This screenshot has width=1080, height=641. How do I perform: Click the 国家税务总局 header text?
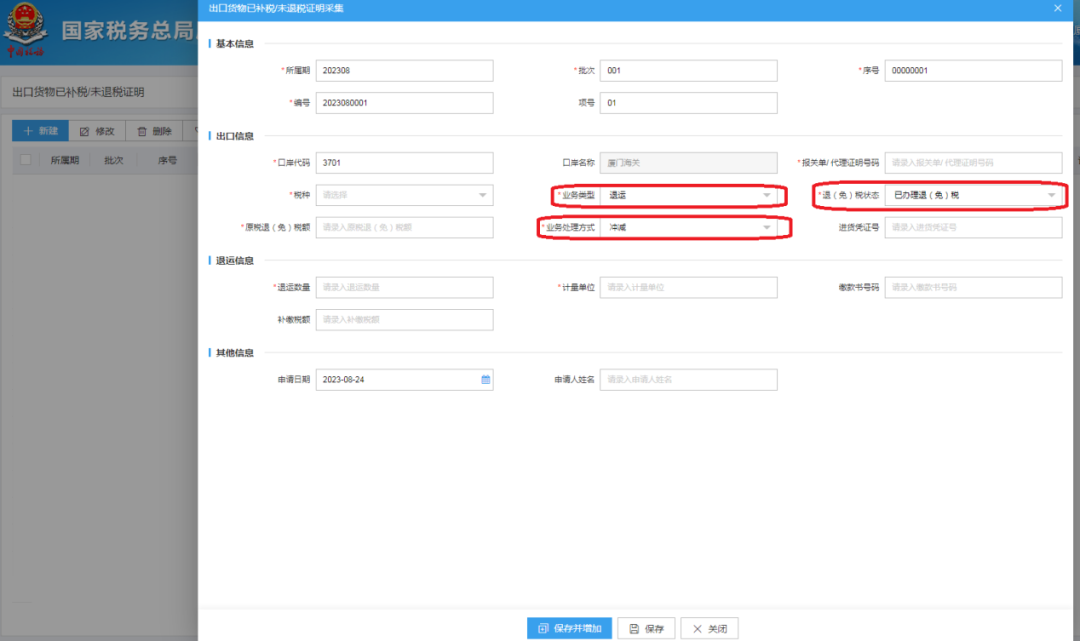click(x=128, y=30)
